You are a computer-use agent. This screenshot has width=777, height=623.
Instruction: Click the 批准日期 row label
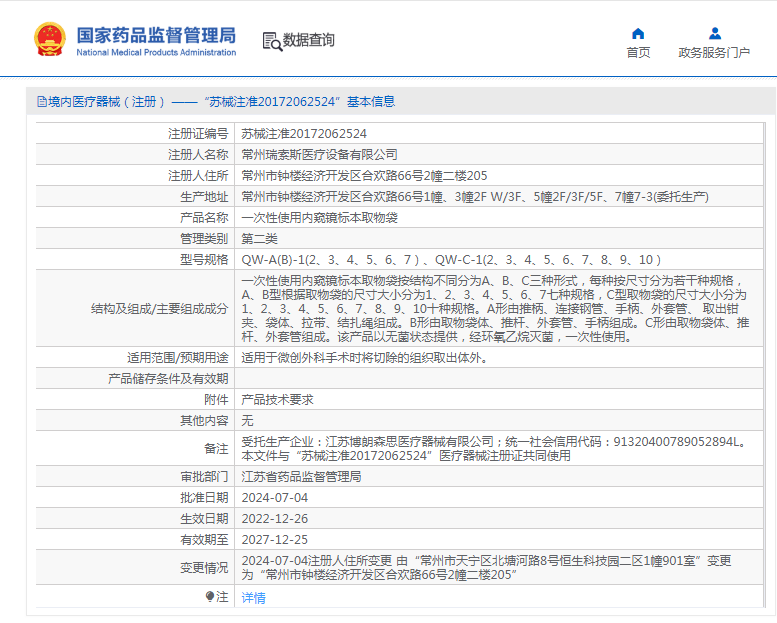tap(204, 498)
